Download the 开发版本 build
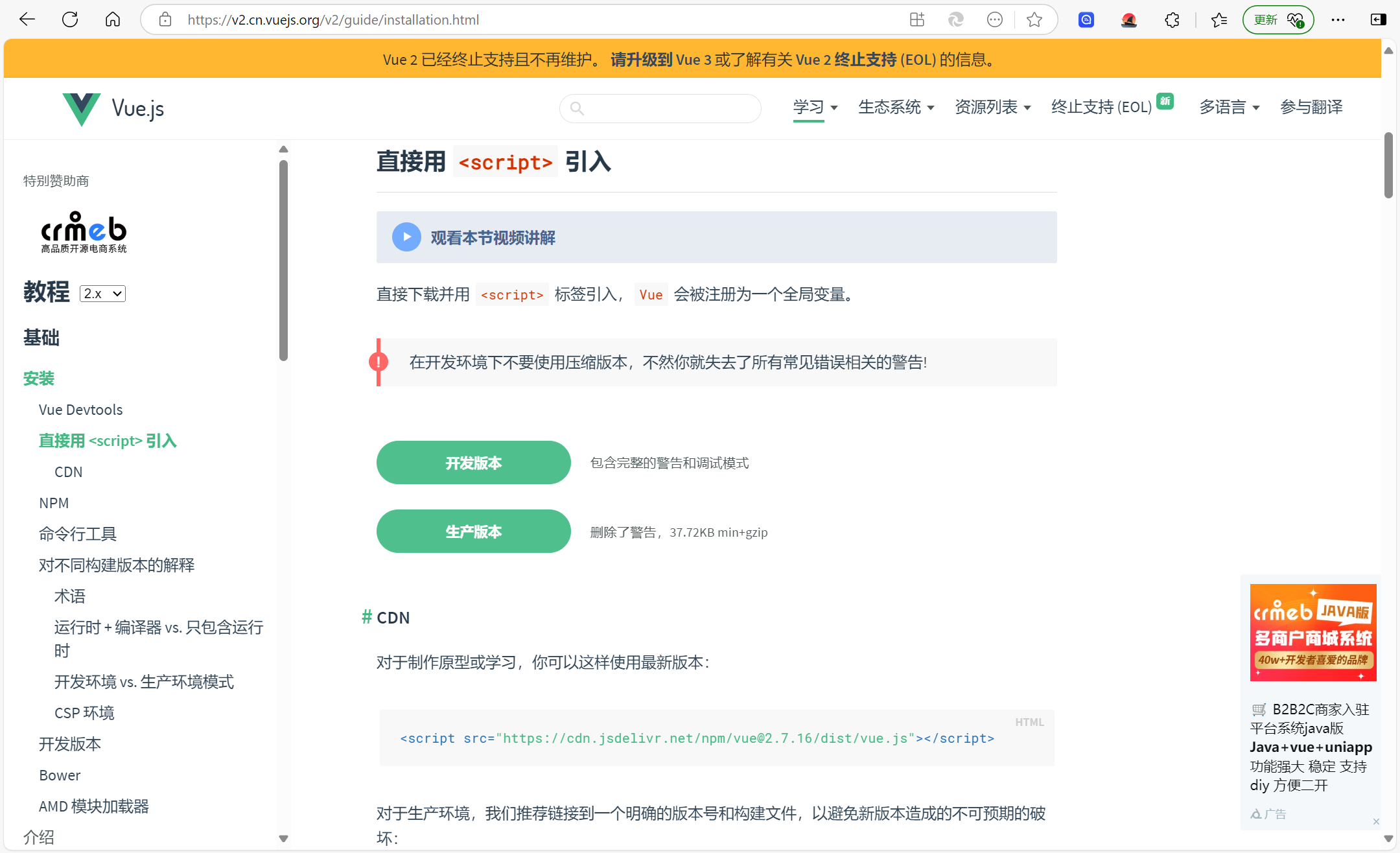The width and height of the screenshot is (1400, 853). tap(473, 463)
